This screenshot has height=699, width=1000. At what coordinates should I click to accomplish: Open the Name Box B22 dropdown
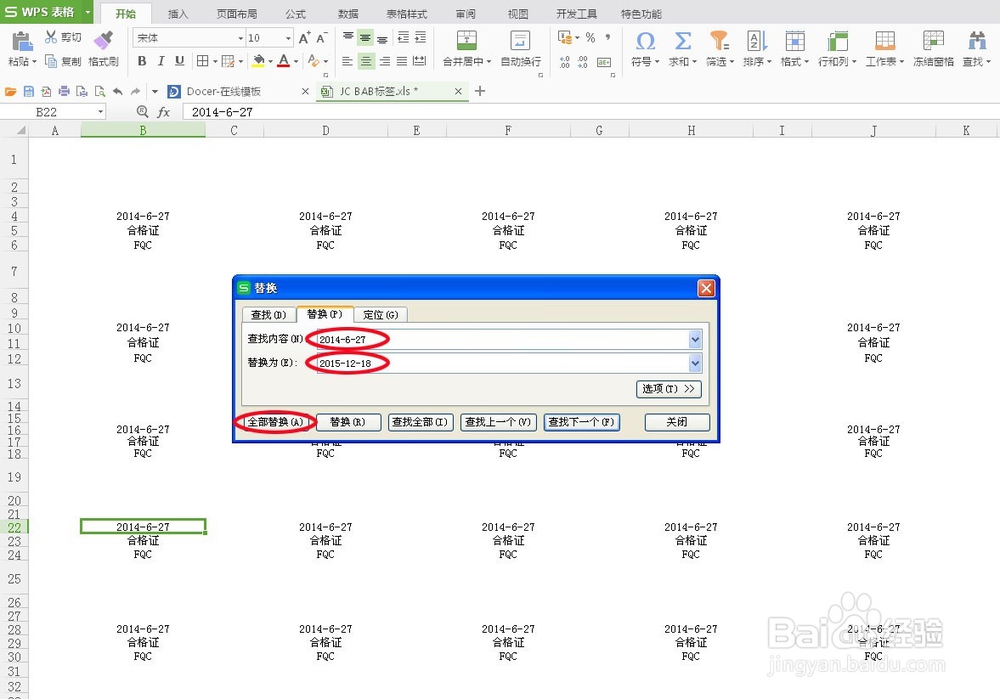[100, 112]
